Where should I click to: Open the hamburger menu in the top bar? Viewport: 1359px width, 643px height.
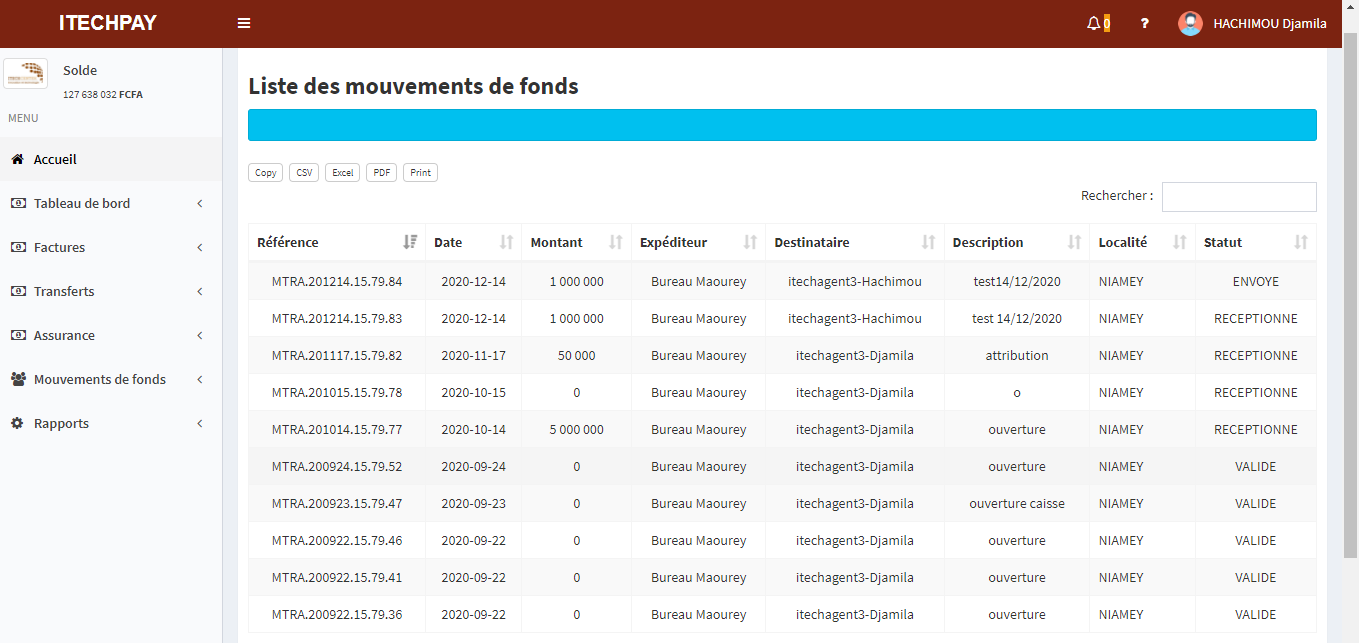pyautogui.click(x=244, y=22)
